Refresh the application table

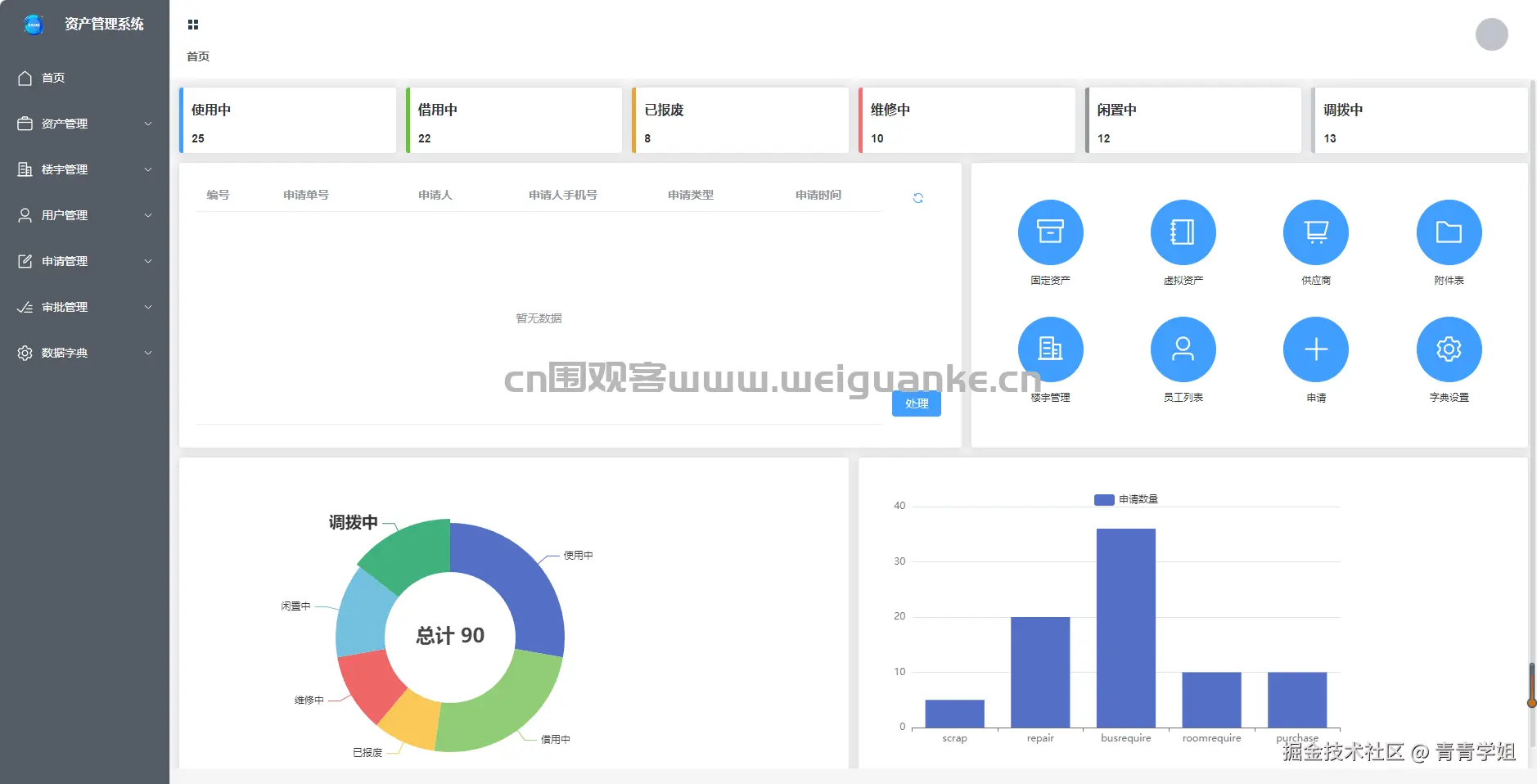tap(918, 198)
